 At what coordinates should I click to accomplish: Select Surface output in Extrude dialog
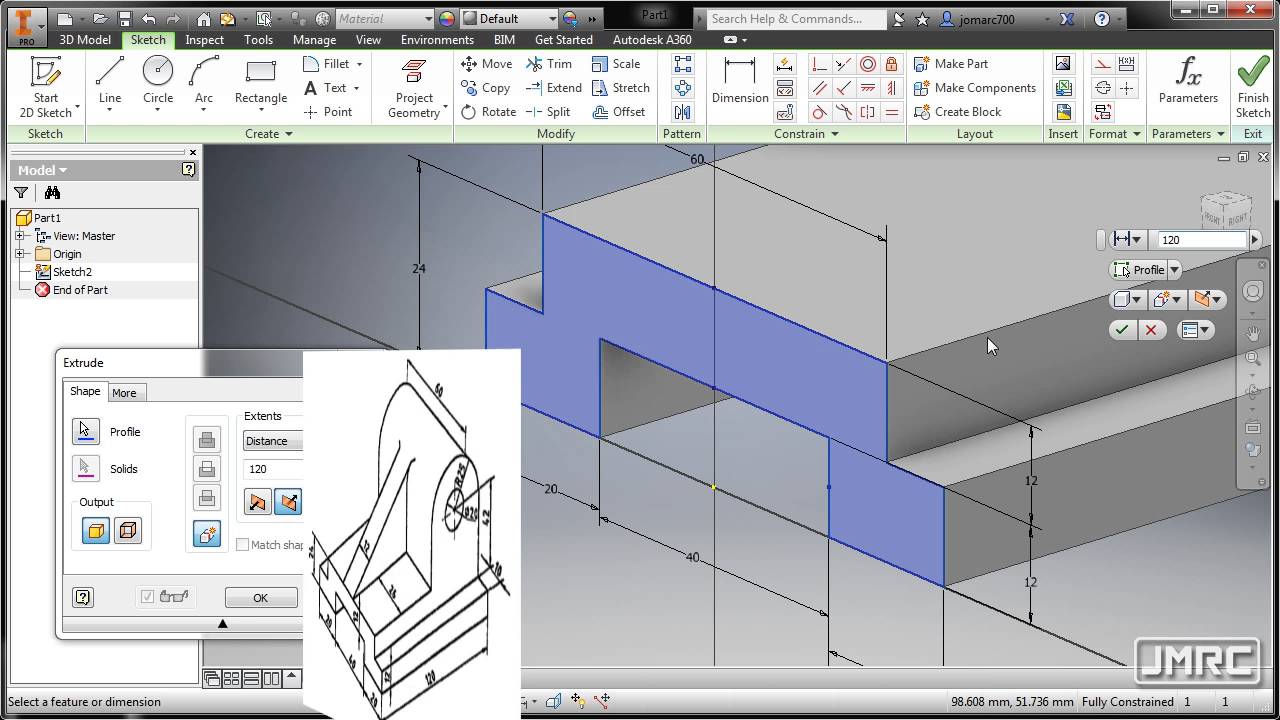tap(128, 531)
